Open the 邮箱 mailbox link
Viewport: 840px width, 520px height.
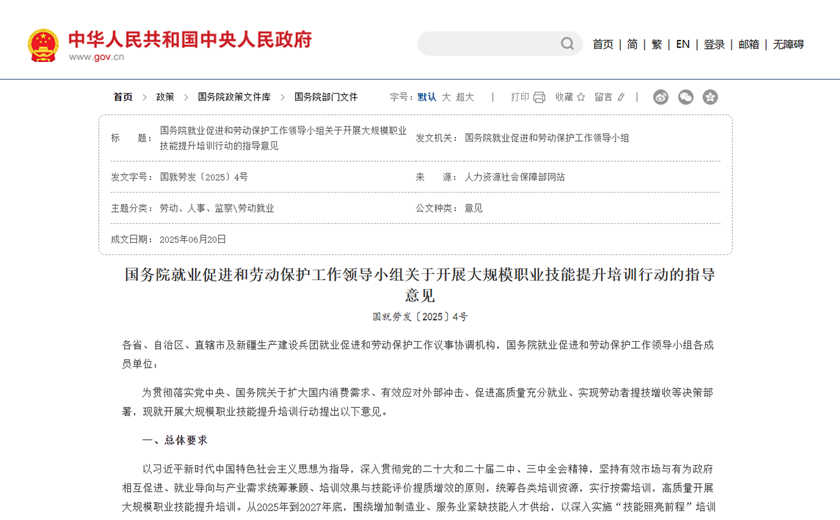click(748, 44)
